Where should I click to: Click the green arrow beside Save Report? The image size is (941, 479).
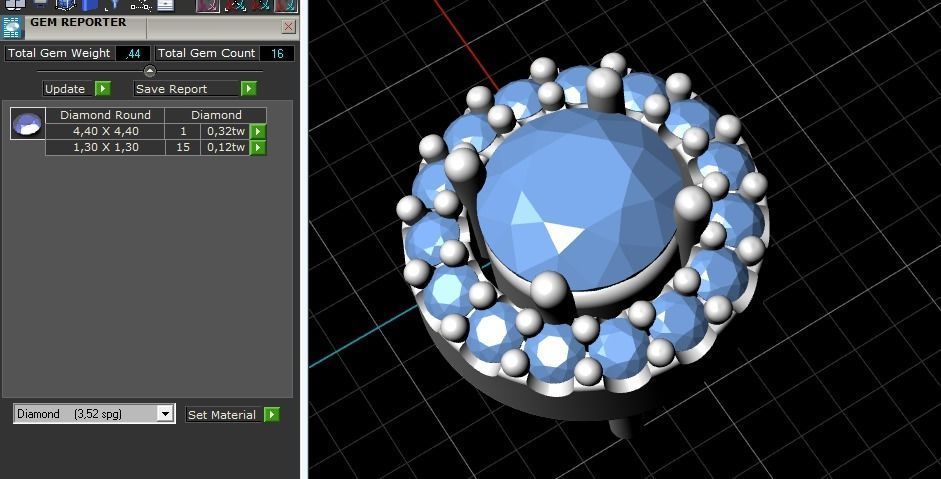pos(248,89)
